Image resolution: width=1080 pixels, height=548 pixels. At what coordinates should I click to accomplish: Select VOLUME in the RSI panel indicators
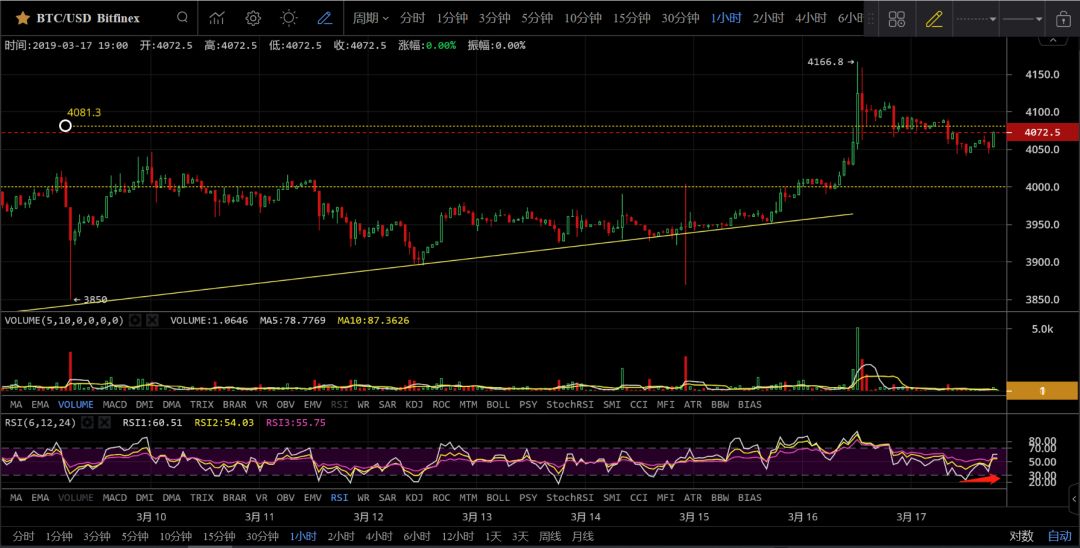(x=76, y=497)
